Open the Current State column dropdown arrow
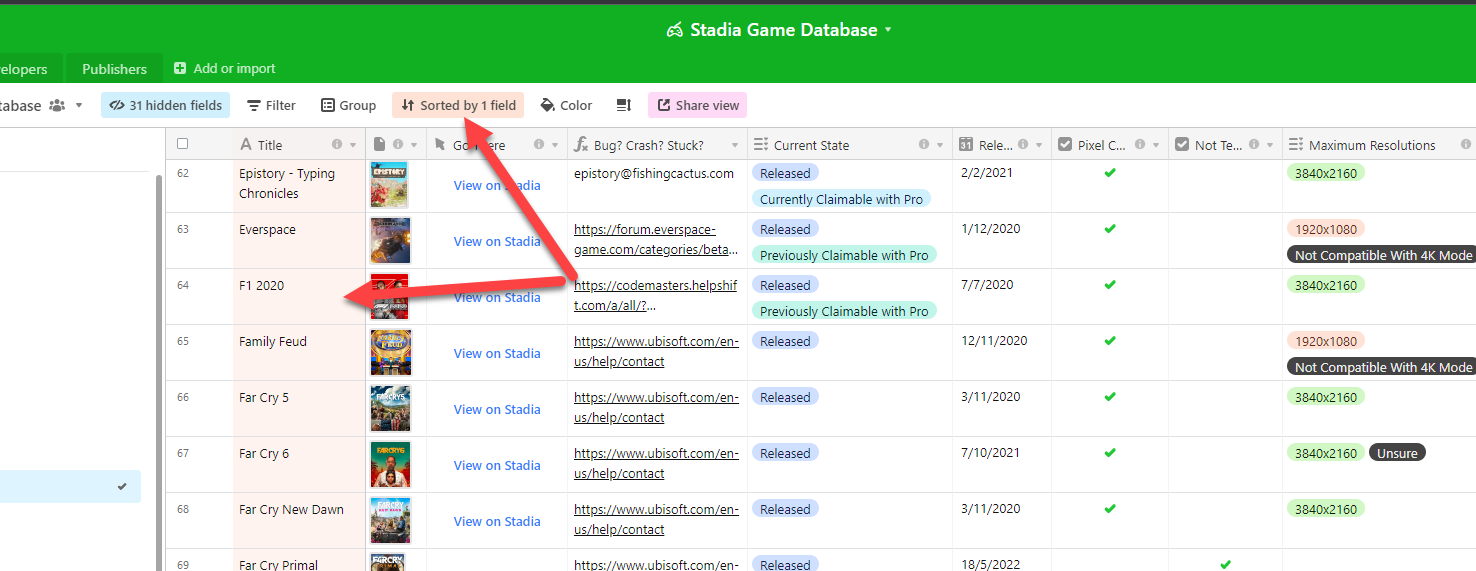 (939, 145)
